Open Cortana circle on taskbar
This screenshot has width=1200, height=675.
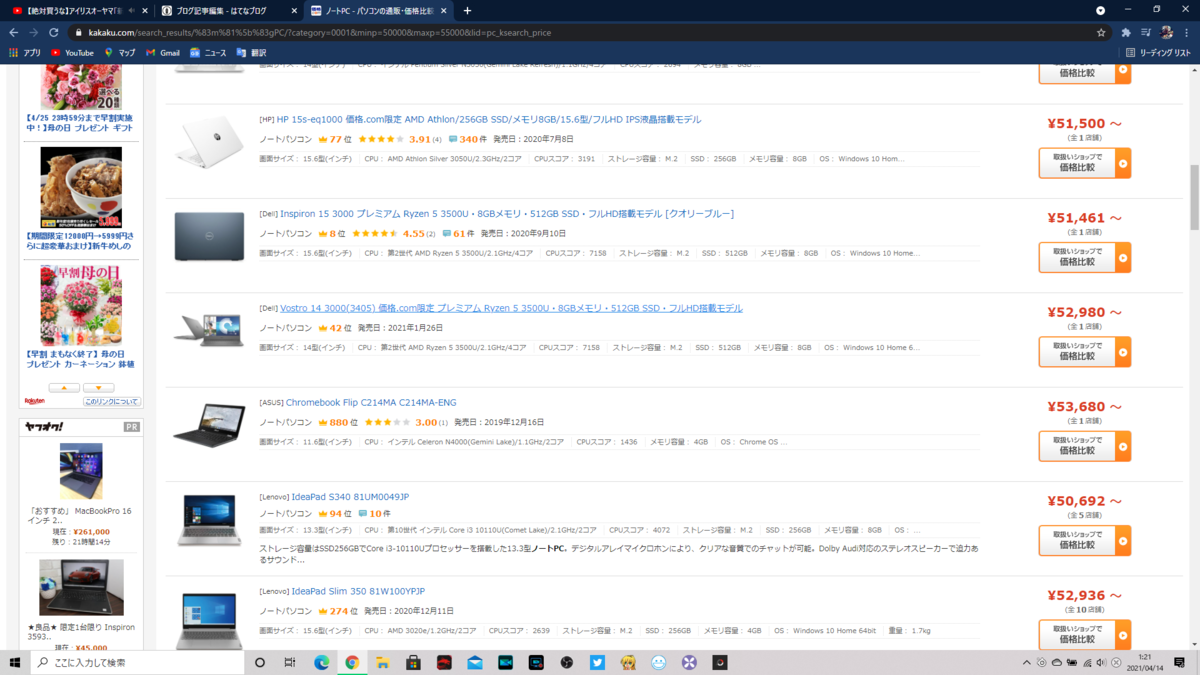[260, 662]
